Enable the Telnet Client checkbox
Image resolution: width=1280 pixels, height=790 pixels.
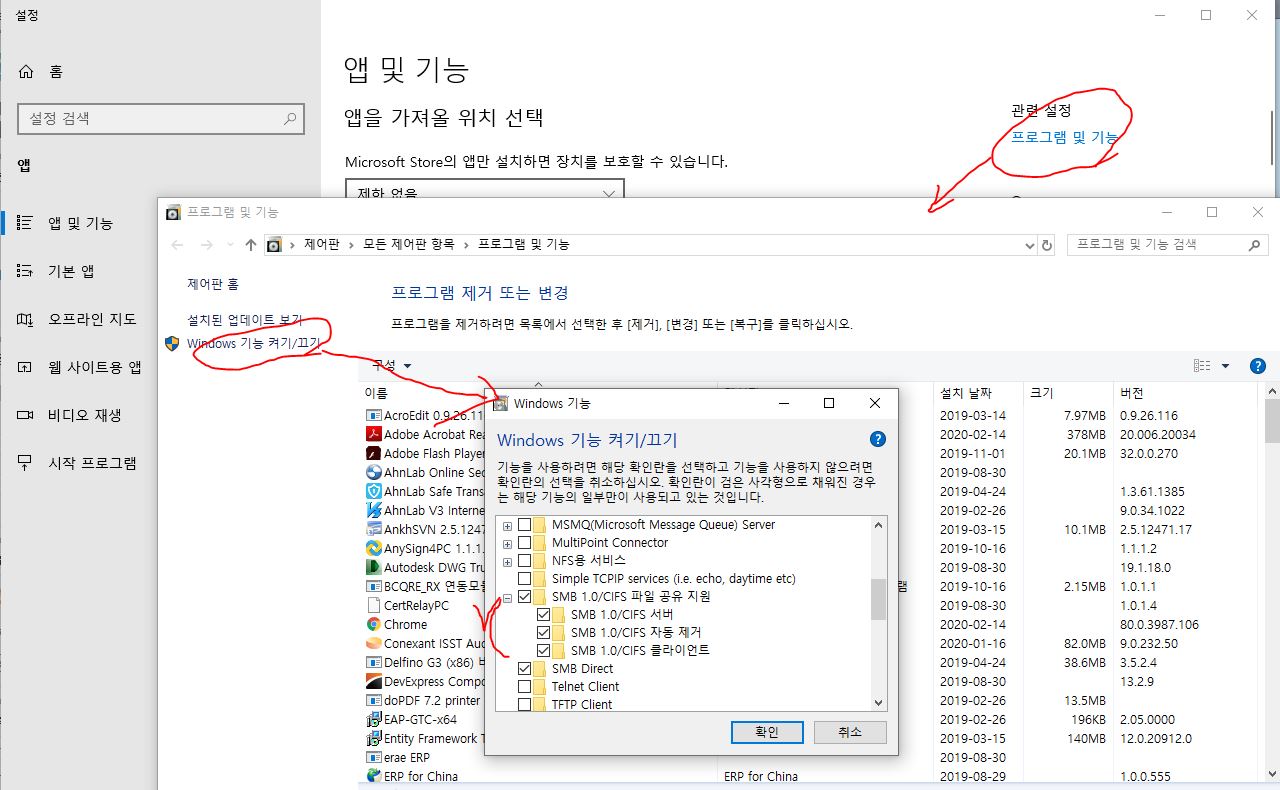525,687
